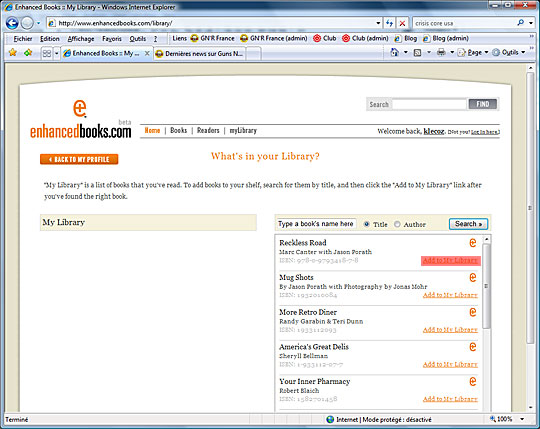Select the Author radio button
The width and height of the screenshot is (540, 429).
[397, 224]
